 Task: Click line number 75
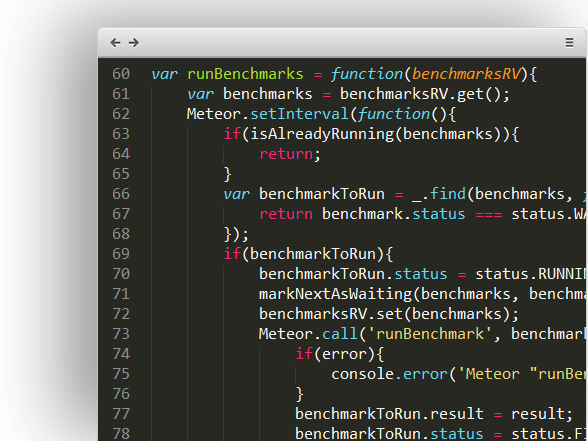coord(121,374)
